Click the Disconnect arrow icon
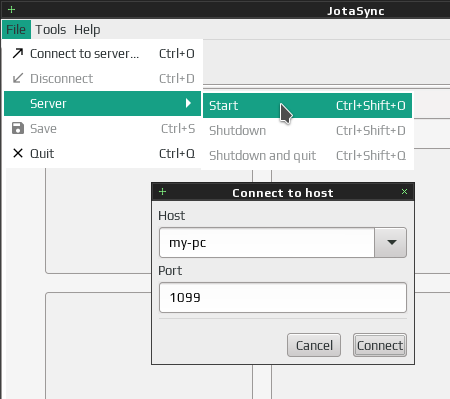The image size is (450, 399). pyautogui.click(x=18, y=78)
